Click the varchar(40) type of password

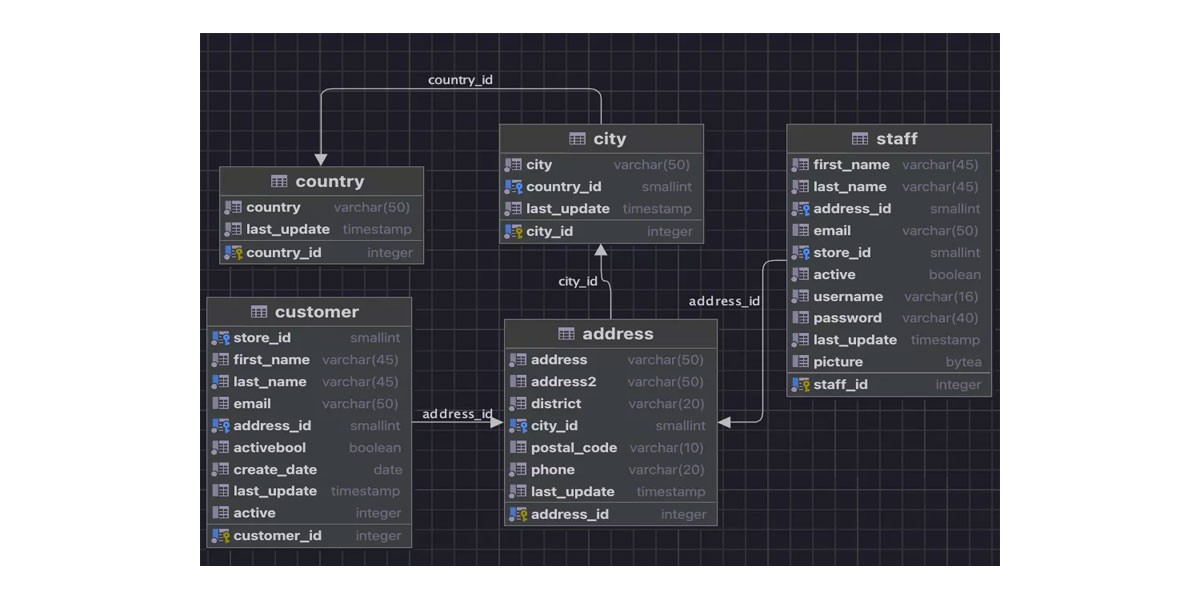tap(940, 318)
